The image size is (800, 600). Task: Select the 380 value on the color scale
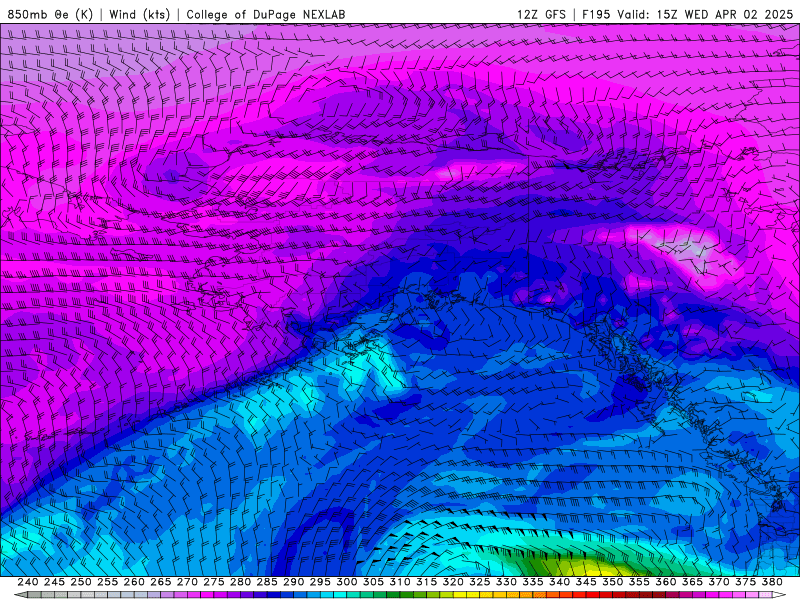(x=772, y=582)
